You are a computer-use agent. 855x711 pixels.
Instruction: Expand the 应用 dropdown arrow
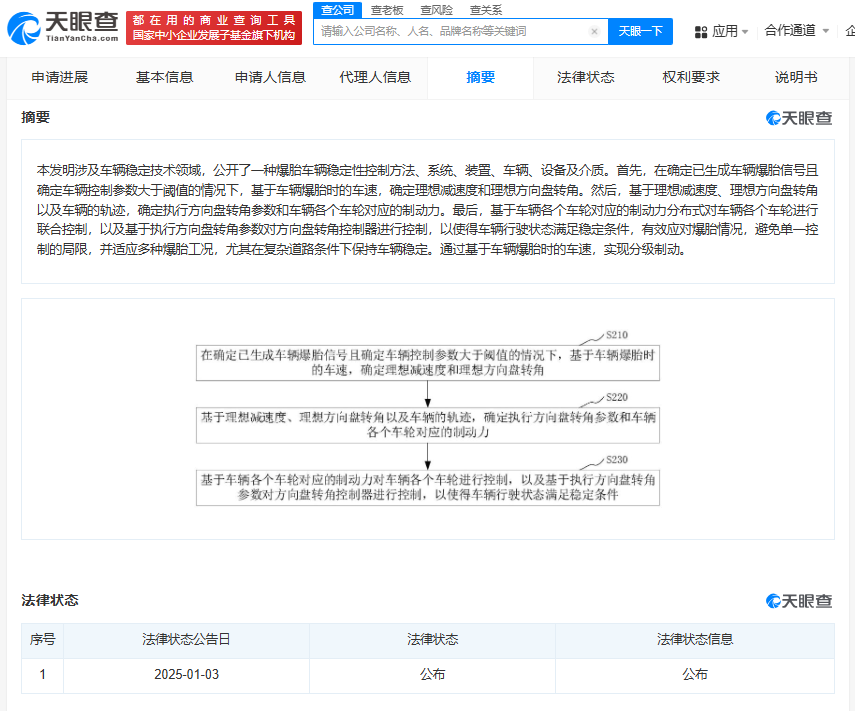pos(745,32)
